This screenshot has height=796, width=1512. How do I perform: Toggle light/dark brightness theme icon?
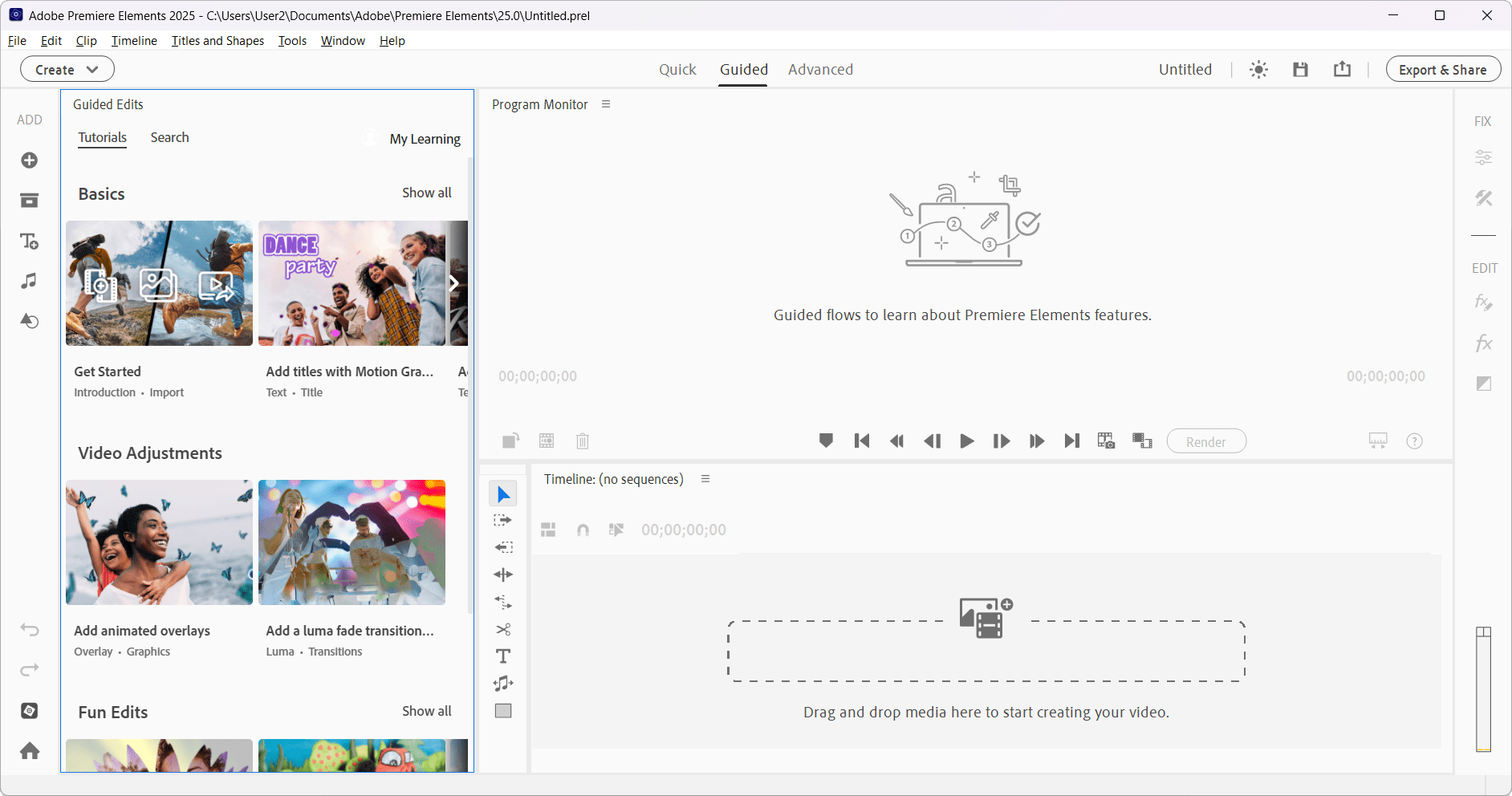coord(1258,70)
